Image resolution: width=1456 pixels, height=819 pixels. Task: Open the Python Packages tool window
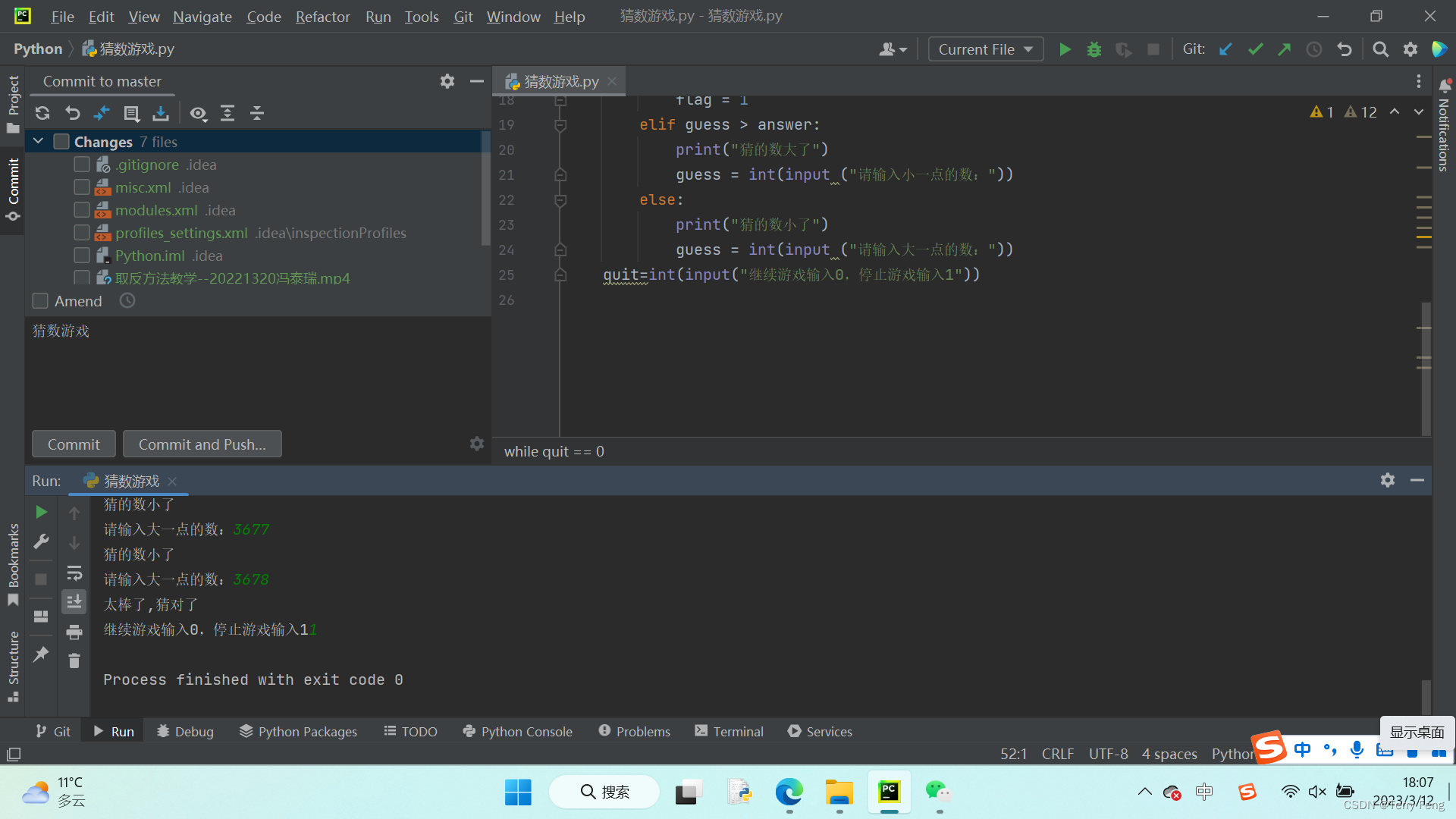pyautogui.click(x=298, y=731)
